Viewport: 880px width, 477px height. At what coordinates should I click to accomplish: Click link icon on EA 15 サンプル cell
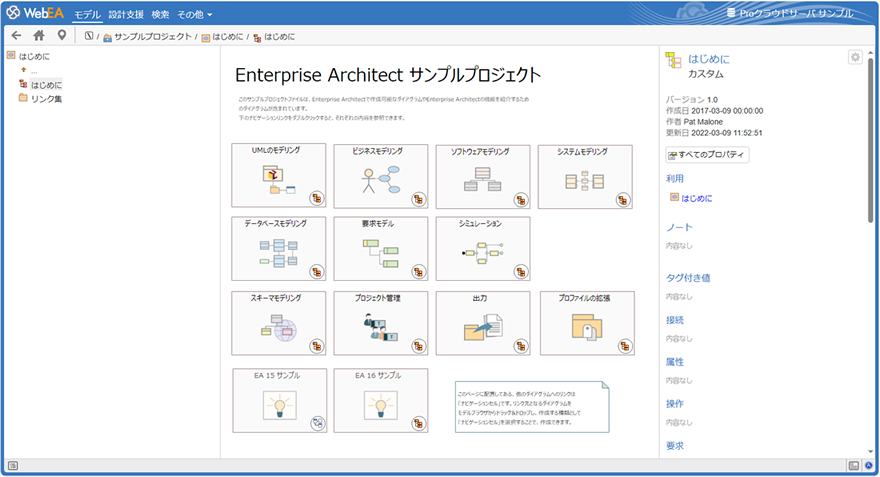click(x=318, y=423)
